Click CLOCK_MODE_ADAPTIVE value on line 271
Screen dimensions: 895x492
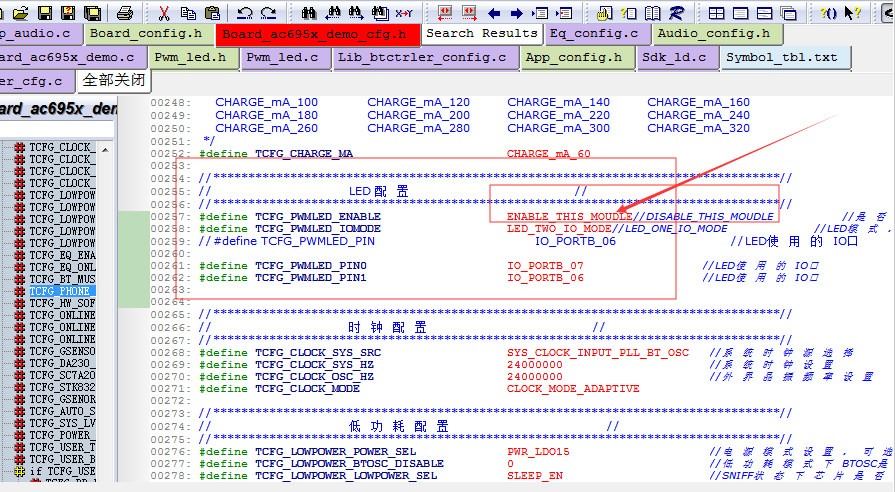[x=573, y=389]
